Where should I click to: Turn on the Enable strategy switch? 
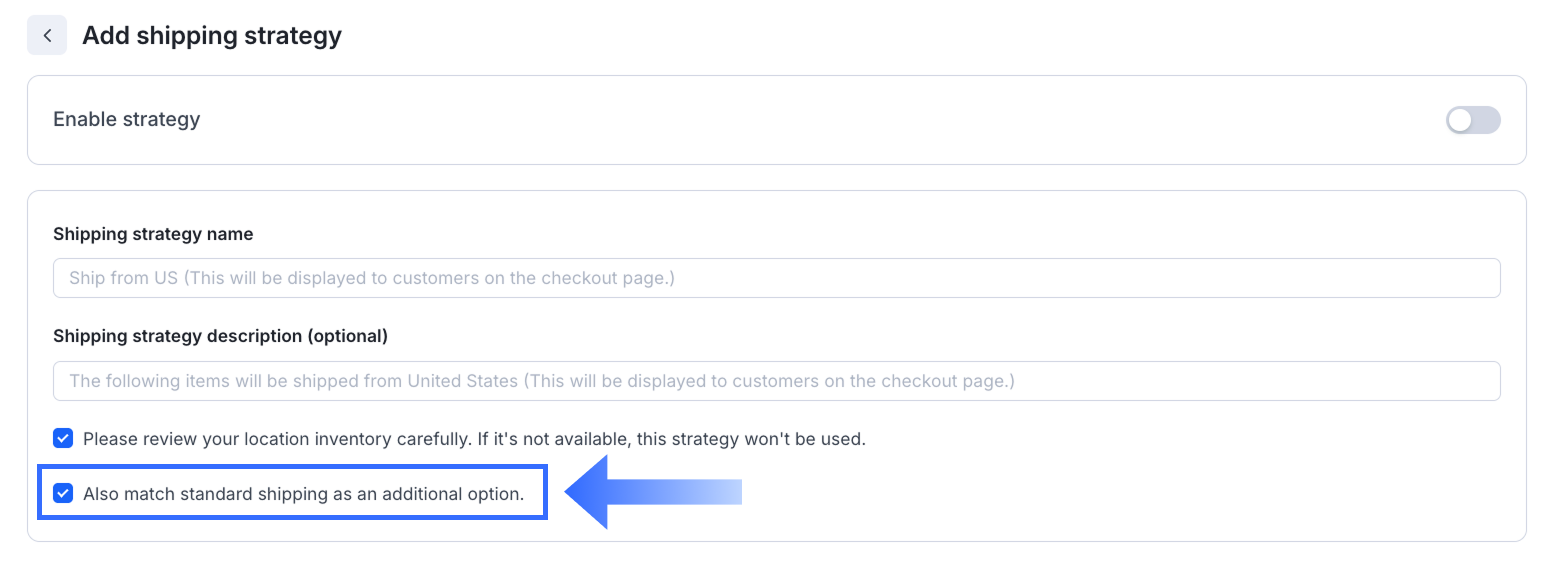pos(1472,120)
